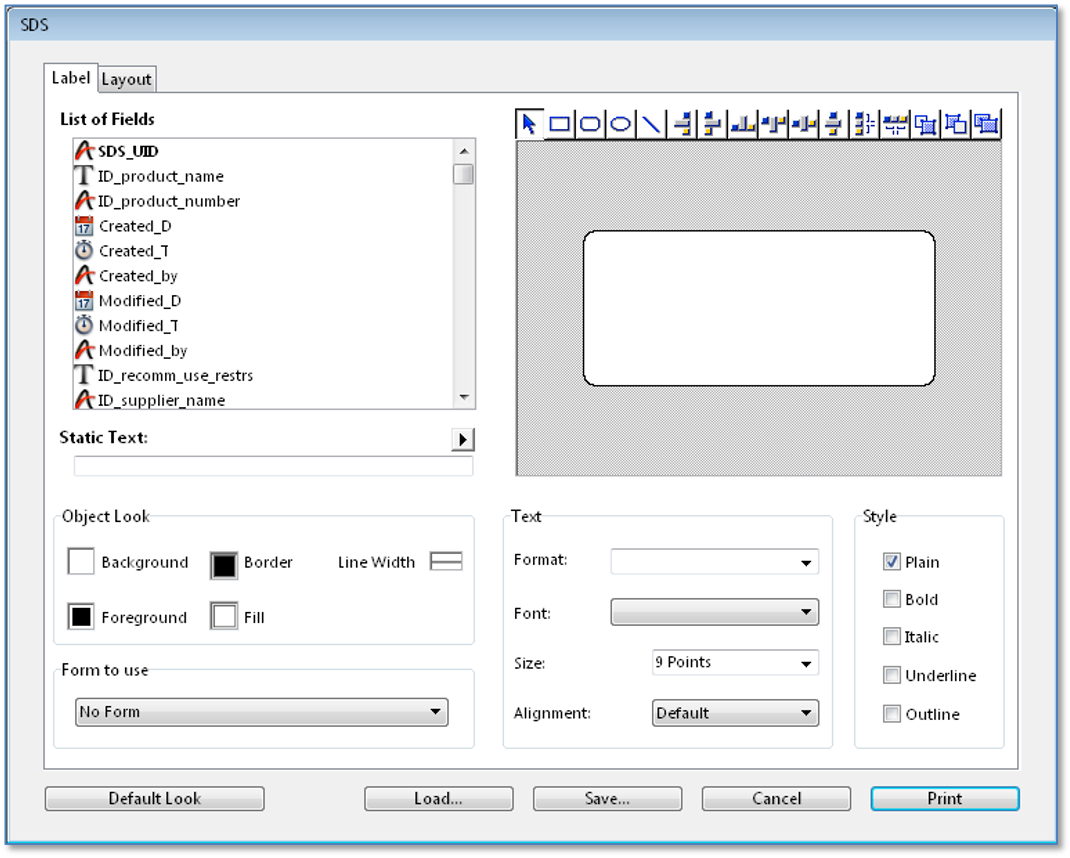Click the Static Text input field
The height and width of the screenshot is (858, 1070).
(273, 466)
